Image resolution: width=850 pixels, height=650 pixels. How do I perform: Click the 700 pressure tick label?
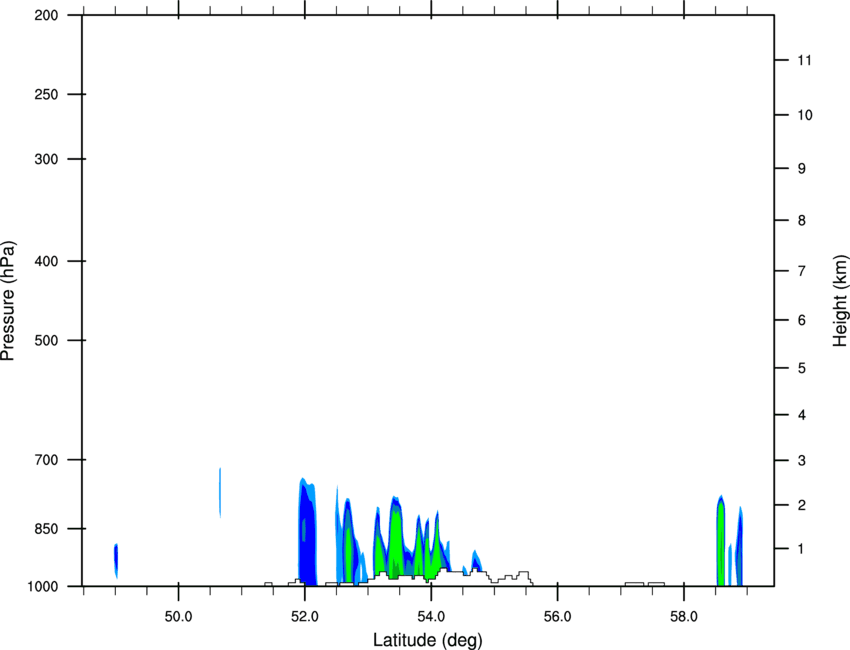(x=46, y=460)
